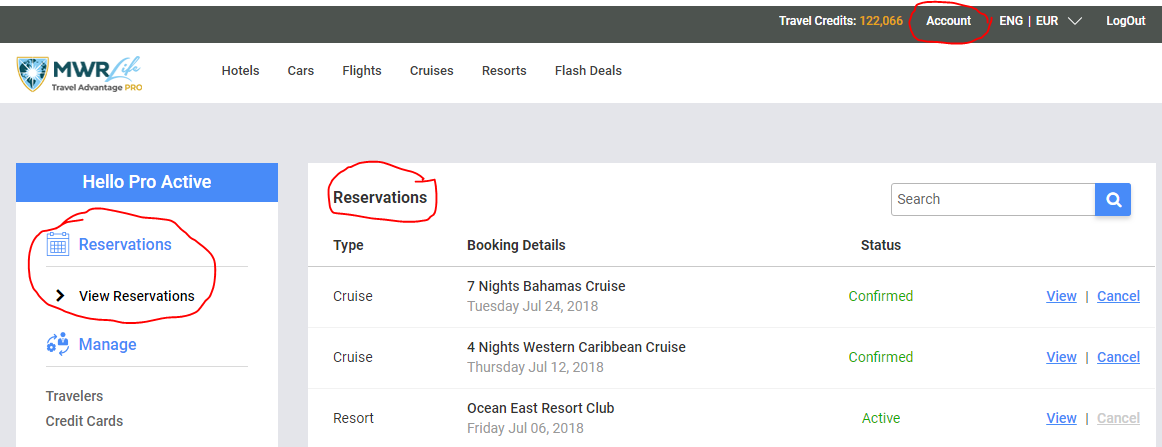Cancel the 4 Nights Western Caribbean Cruise
Viewport: 1162px width, 447px height.
tap(1118, 357)
